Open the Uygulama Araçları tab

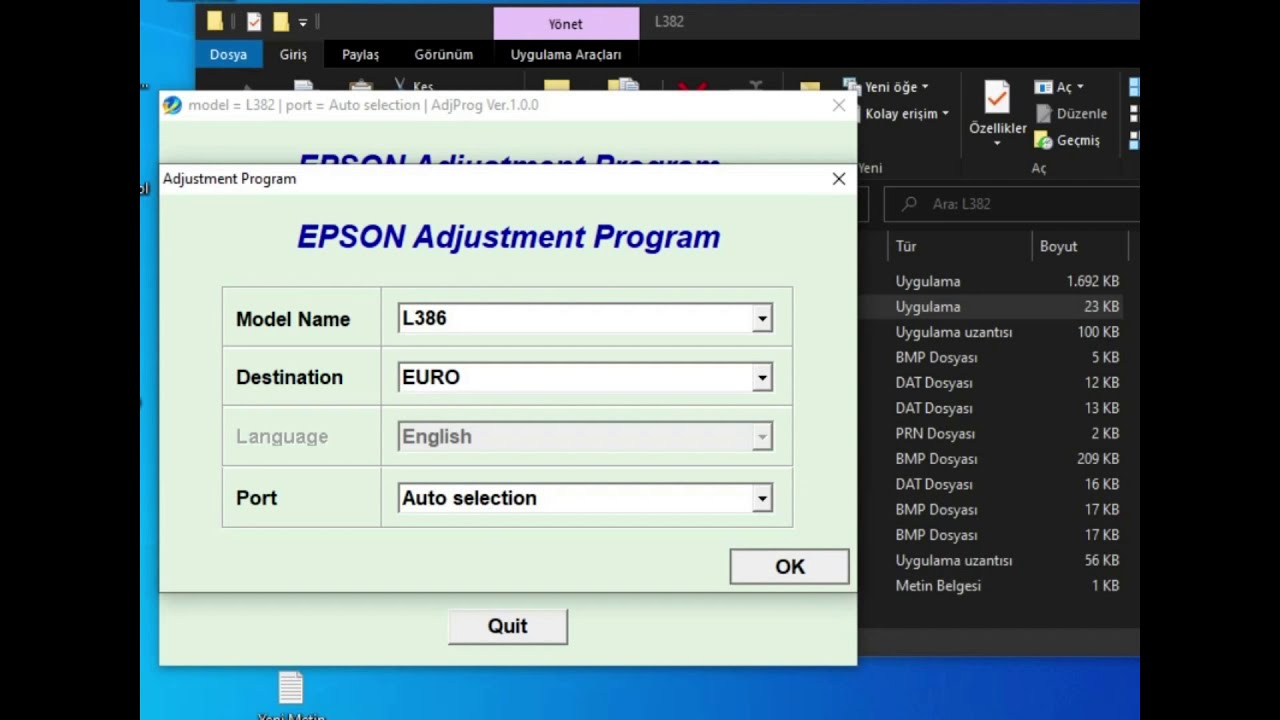566,55
